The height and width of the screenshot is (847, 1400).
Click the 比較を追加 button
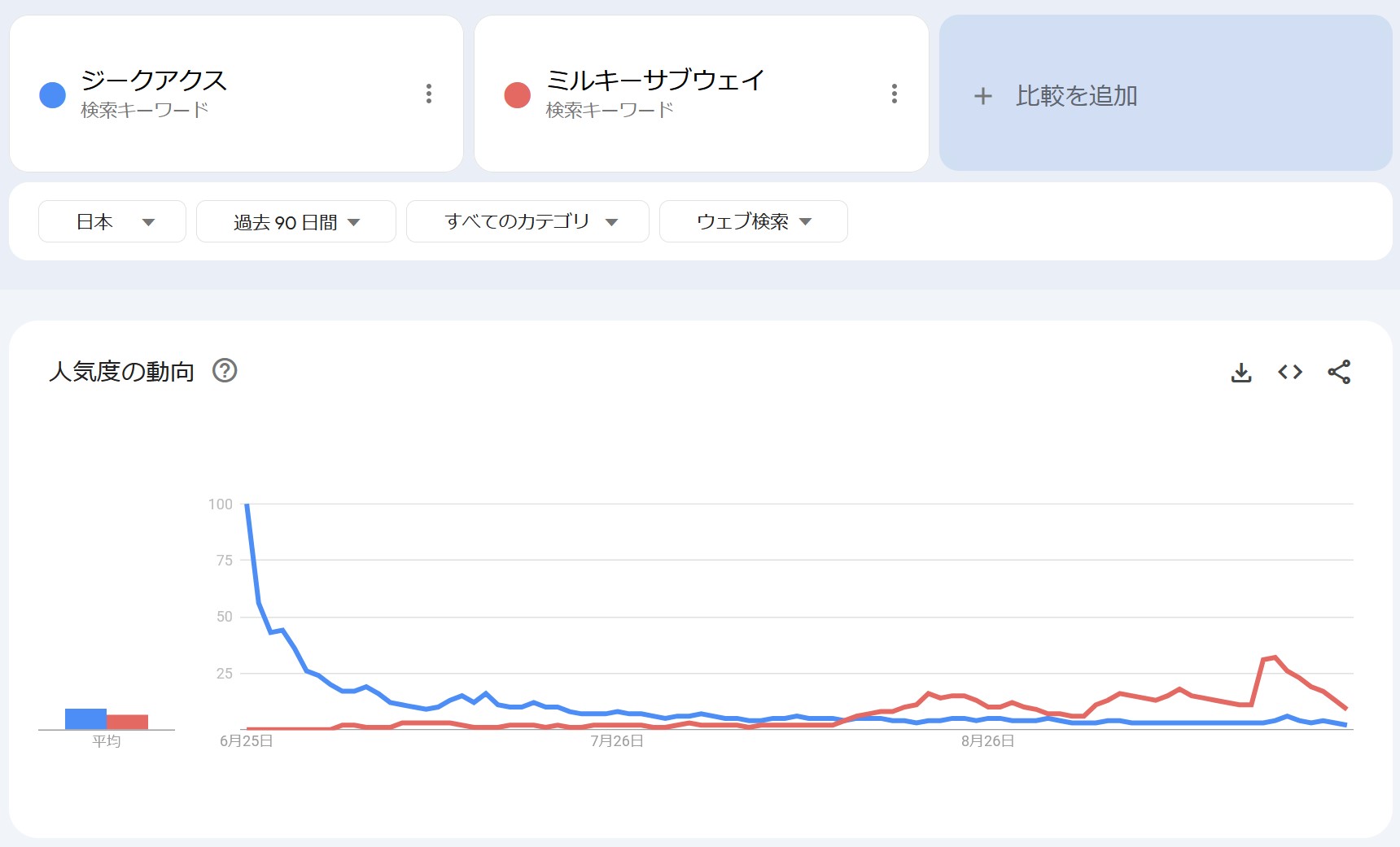pyautogui.click(x=1076, y=96)
